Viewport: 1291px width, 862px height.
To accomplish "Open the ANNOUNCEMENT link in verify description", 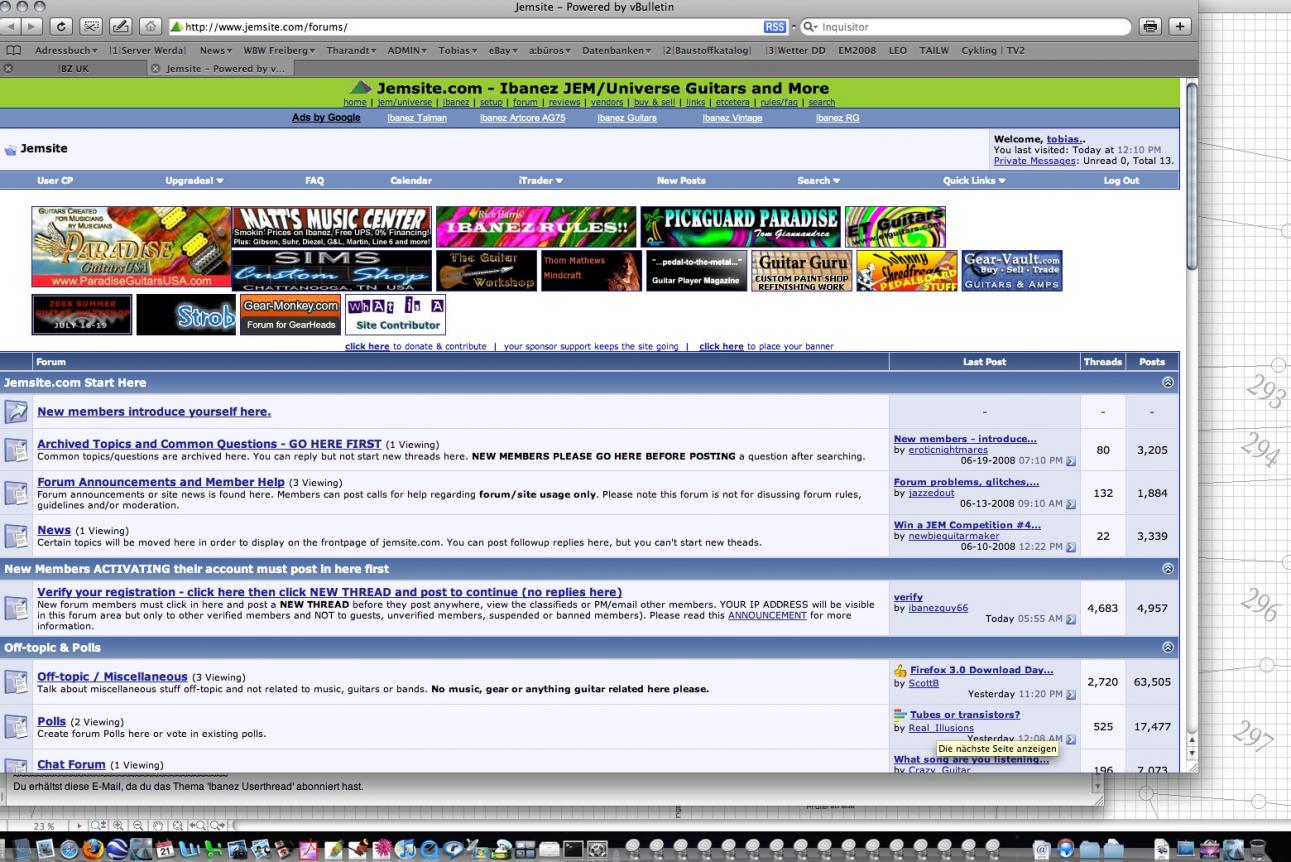I will point(767,616).
